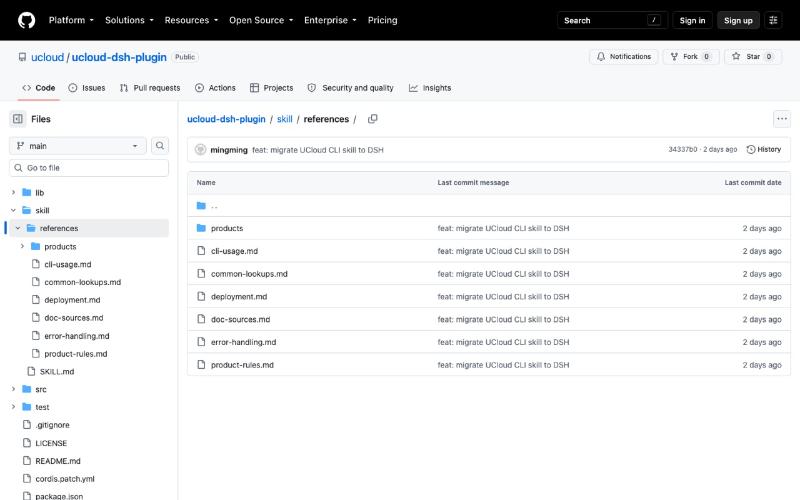Open the Insights tab

pos(430,88)
